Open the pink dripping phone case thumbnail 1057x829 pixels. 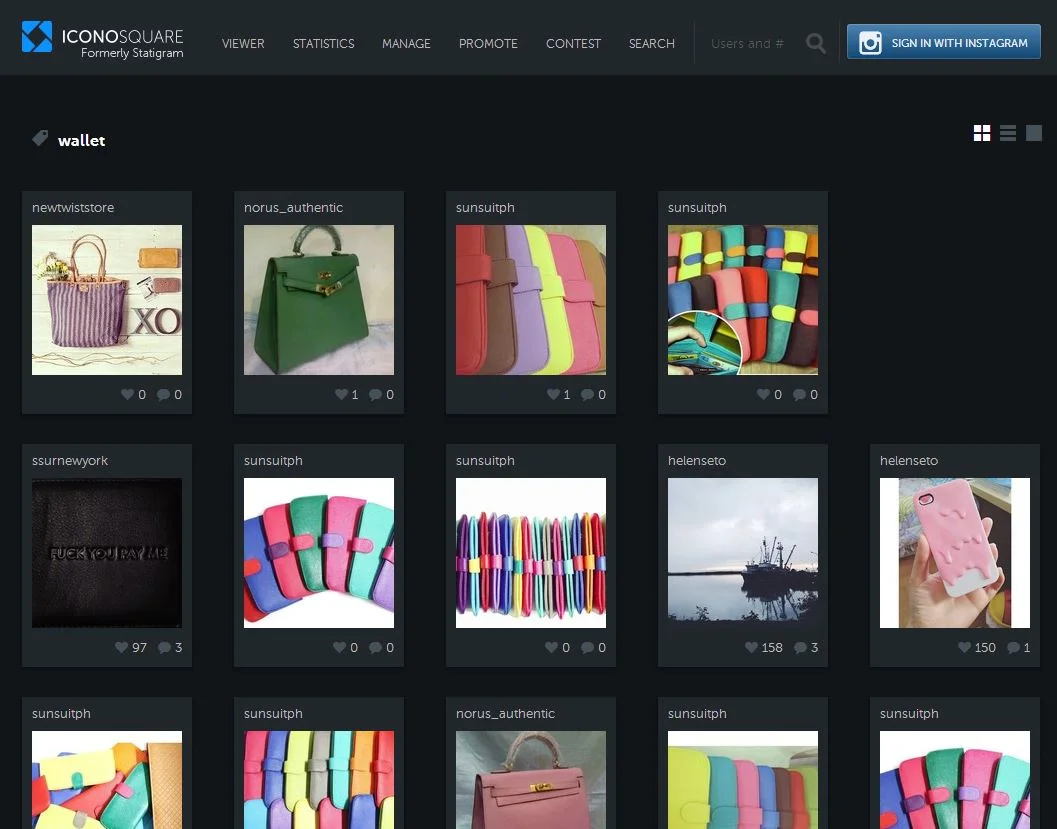955,553
